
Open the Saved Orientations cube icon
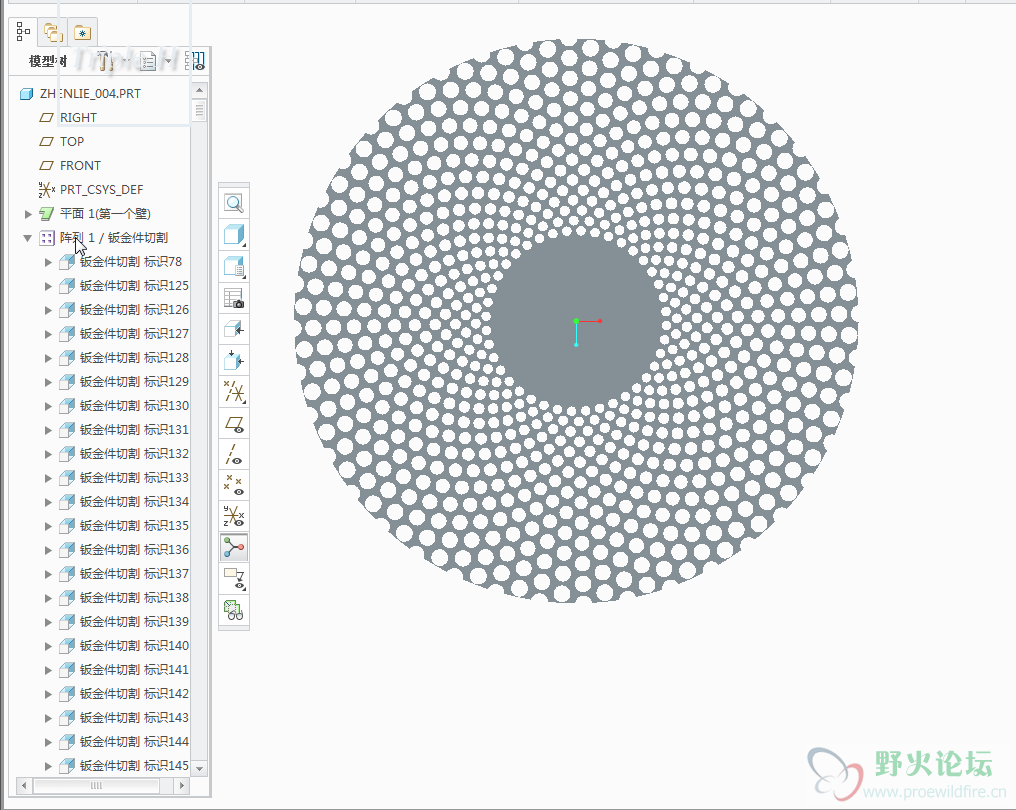point(234,266)
